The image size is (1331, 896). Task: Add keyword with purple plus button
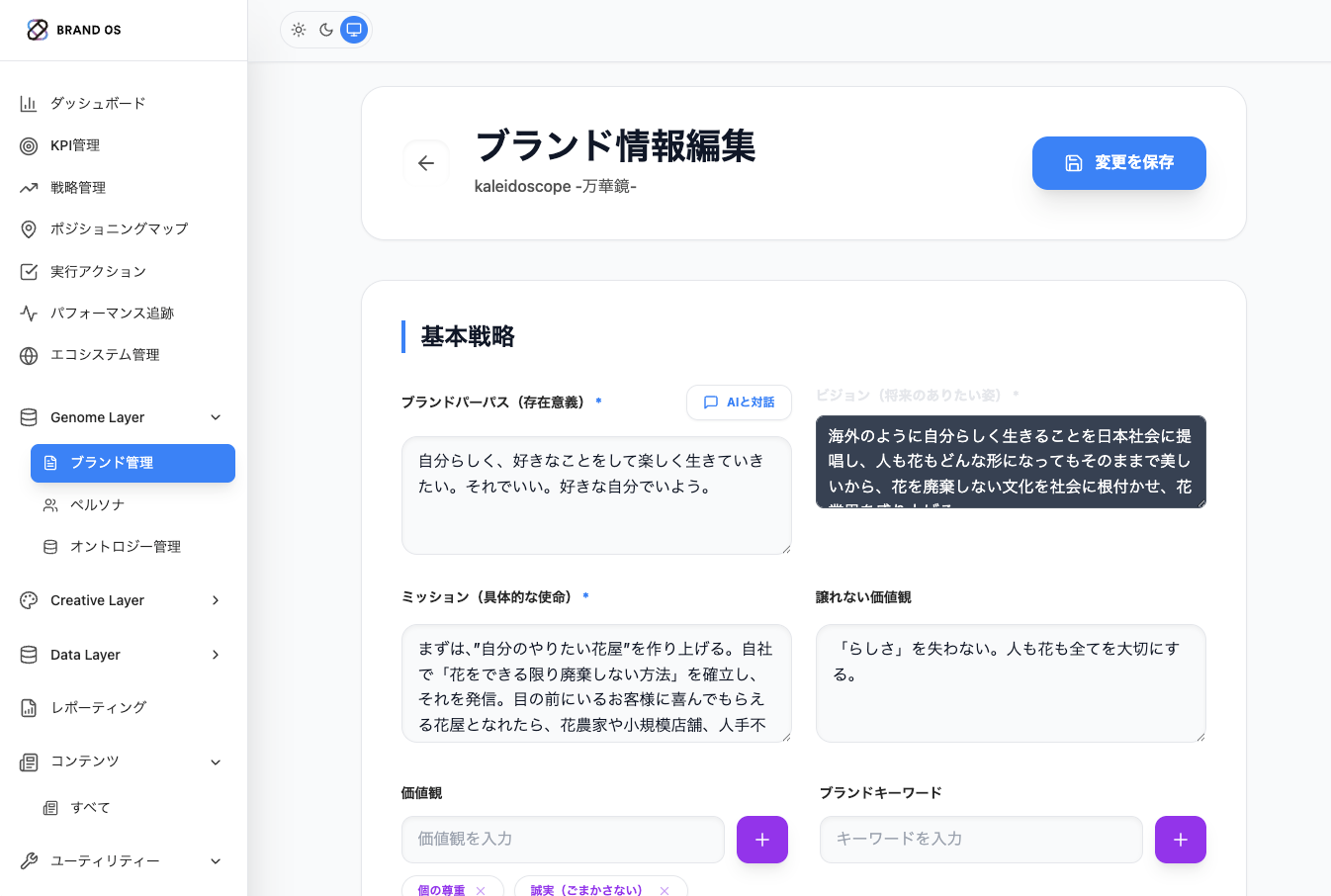[x=1180, y=840]
